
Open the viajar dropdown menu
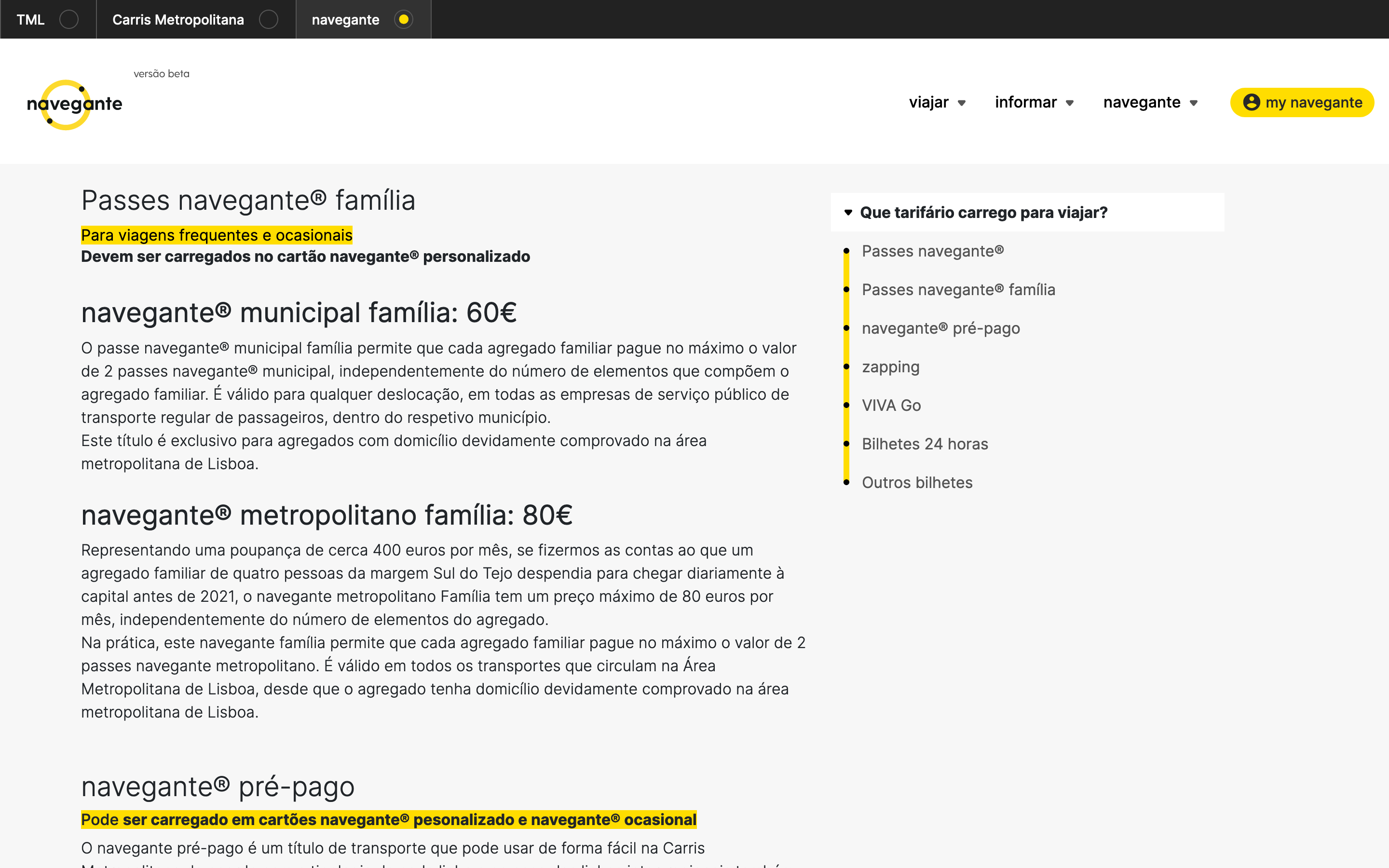937,103
